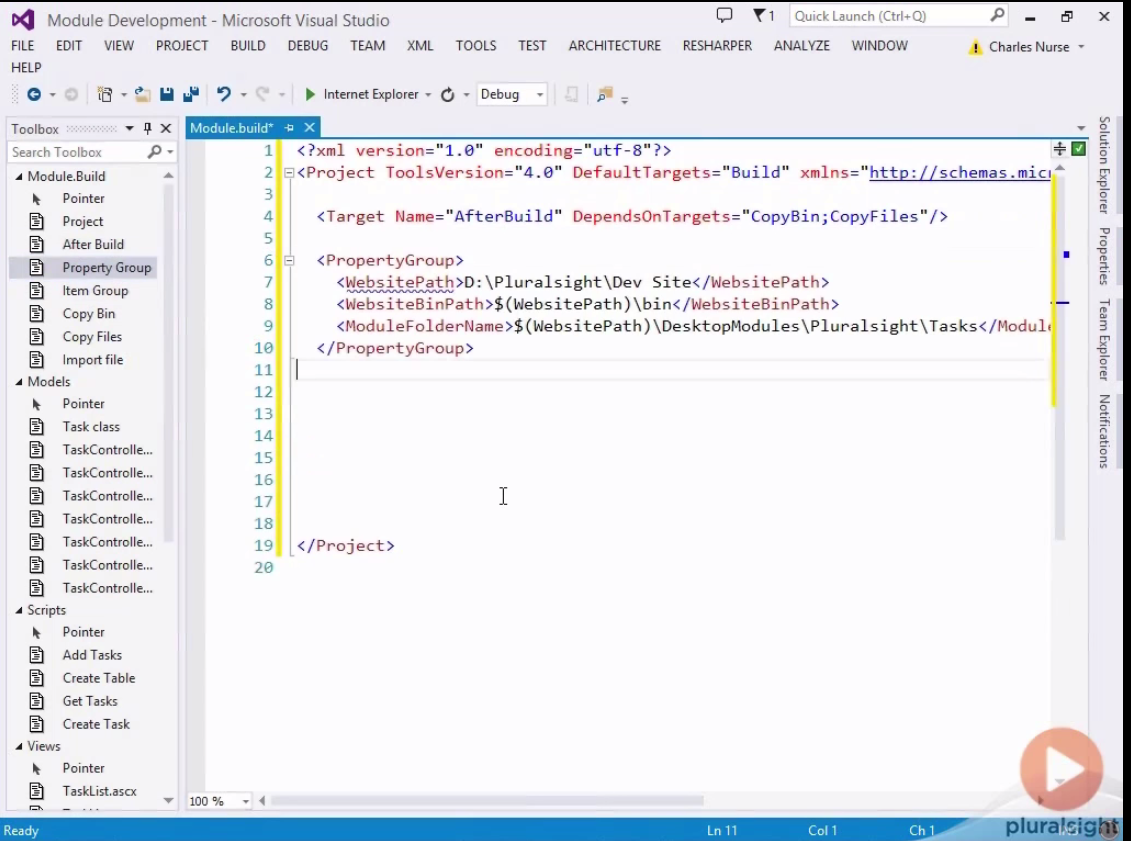This screenshot has height=841, width=1131.
Task: Collapse the Project XML node outline
Action: pyautogui.click(x=289, y=173)
